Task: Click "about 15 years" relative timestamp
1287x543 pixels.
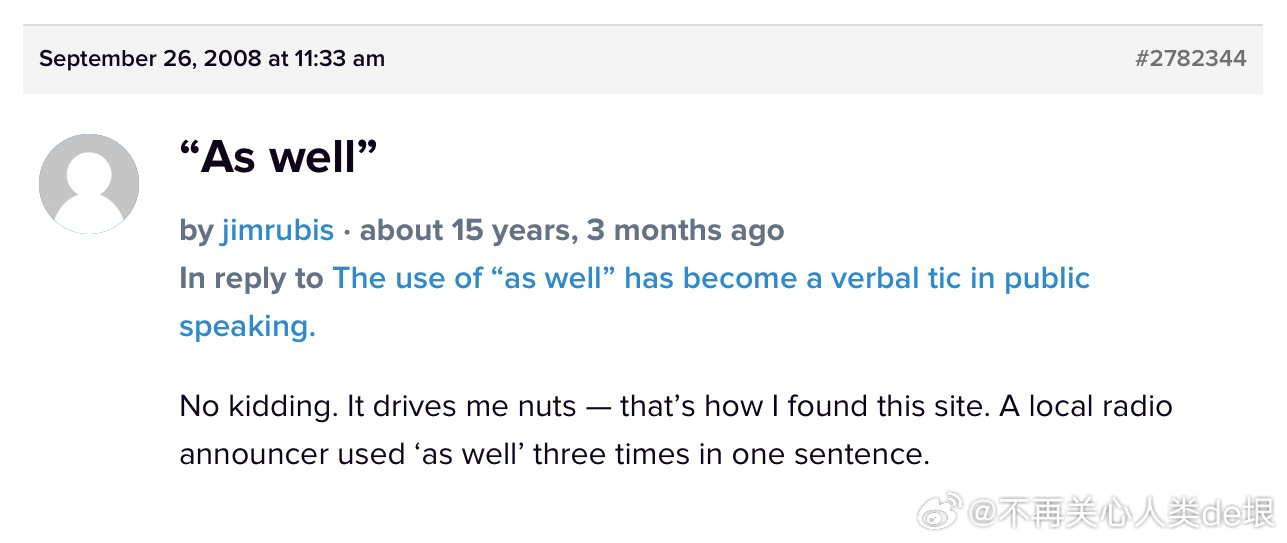Action: point(465,230)
